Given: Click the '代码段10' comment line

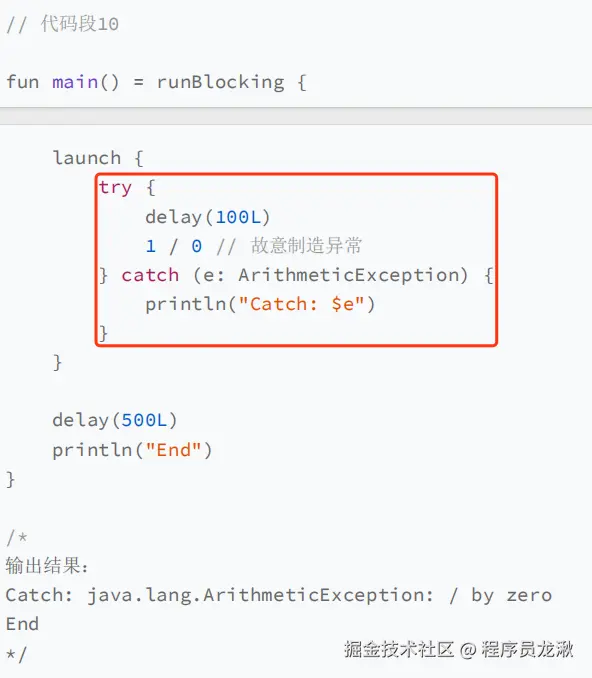Looking at the screenshot, I should [x=62, y=24].
